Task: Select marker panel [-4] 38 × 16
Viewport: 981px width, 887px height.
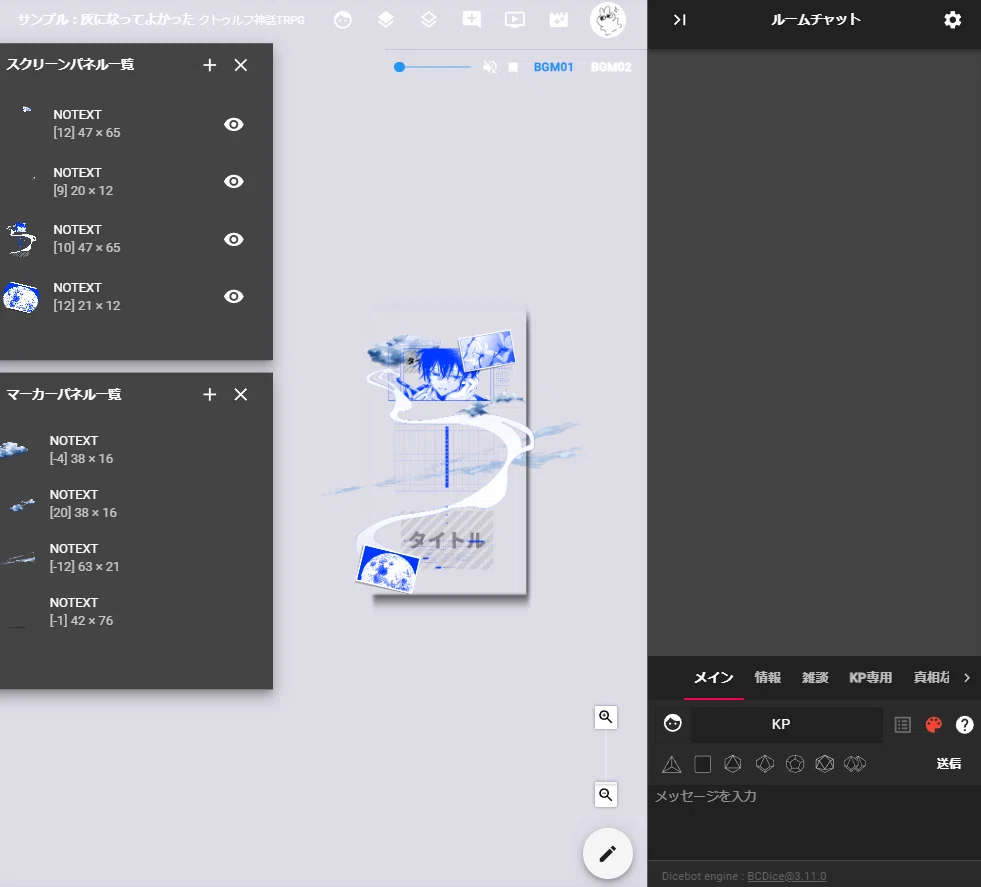Action: pyautogui.click(x=136, y=449)
